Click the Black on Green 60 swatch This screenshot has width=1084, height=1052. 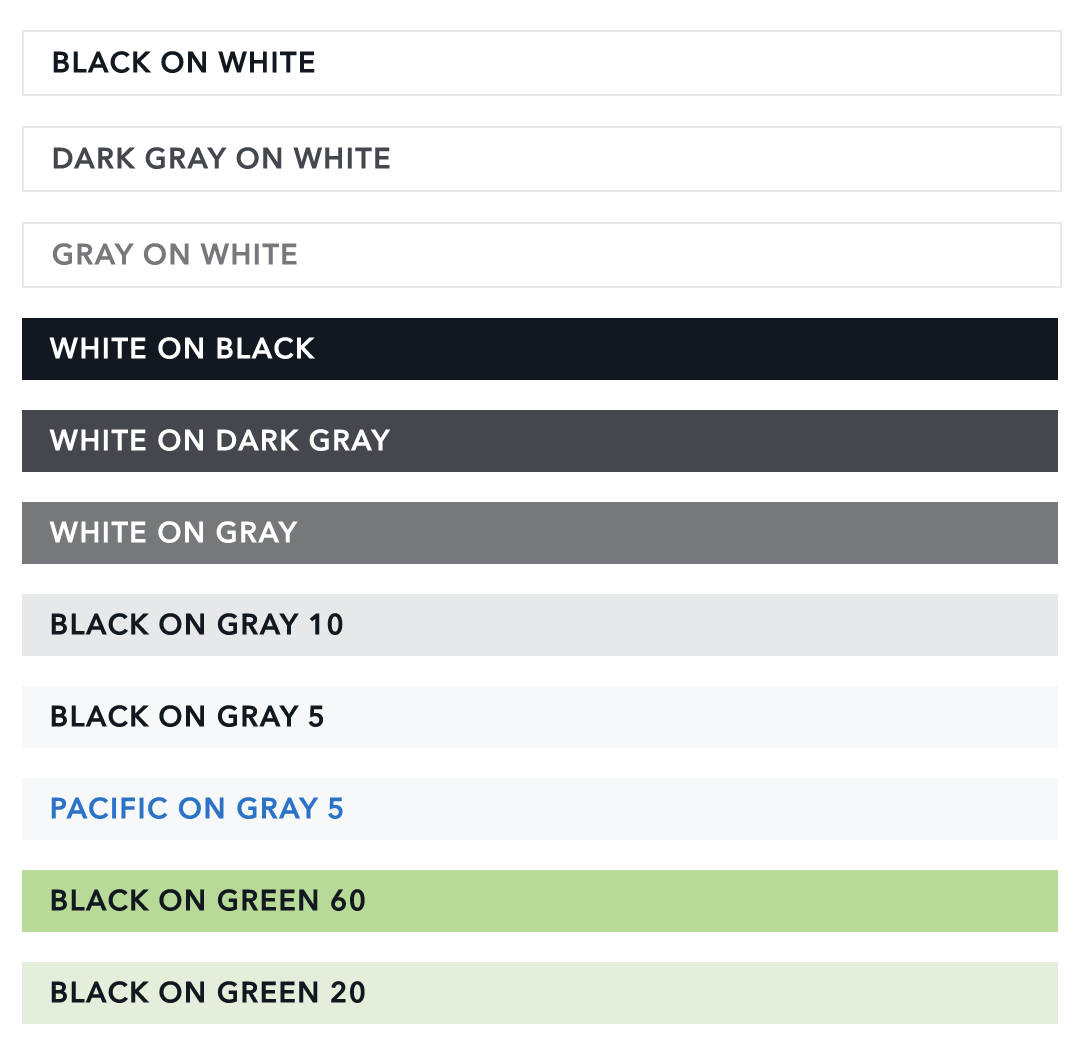coord(540,901)
